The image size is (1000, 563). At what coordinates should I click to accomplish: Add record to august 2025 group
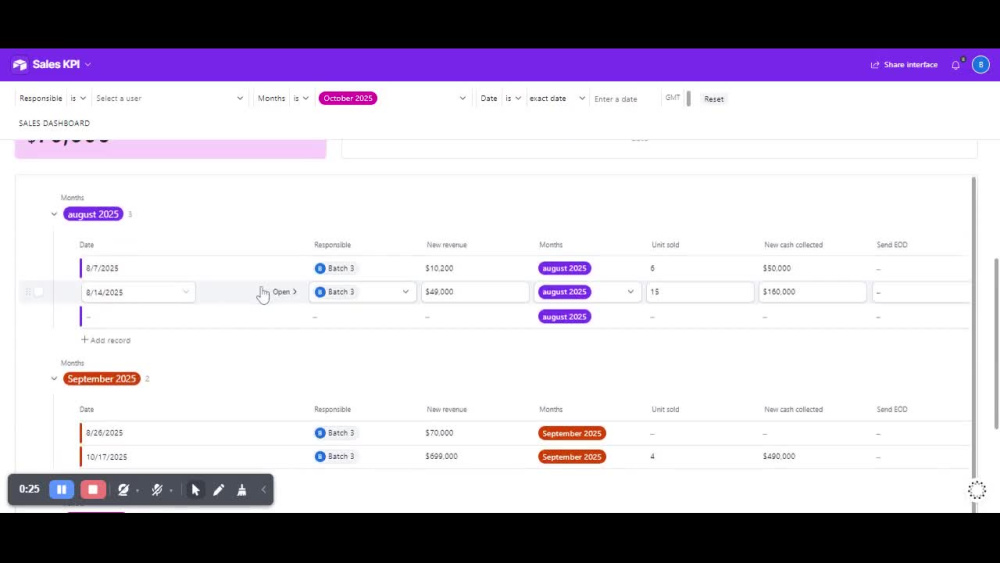[106, 340]
